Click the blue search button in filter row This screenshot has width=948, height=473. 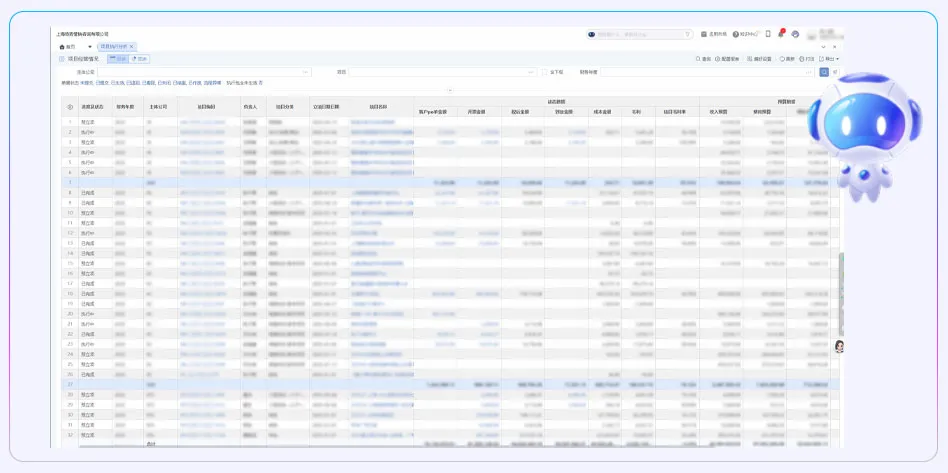[824, 72]
